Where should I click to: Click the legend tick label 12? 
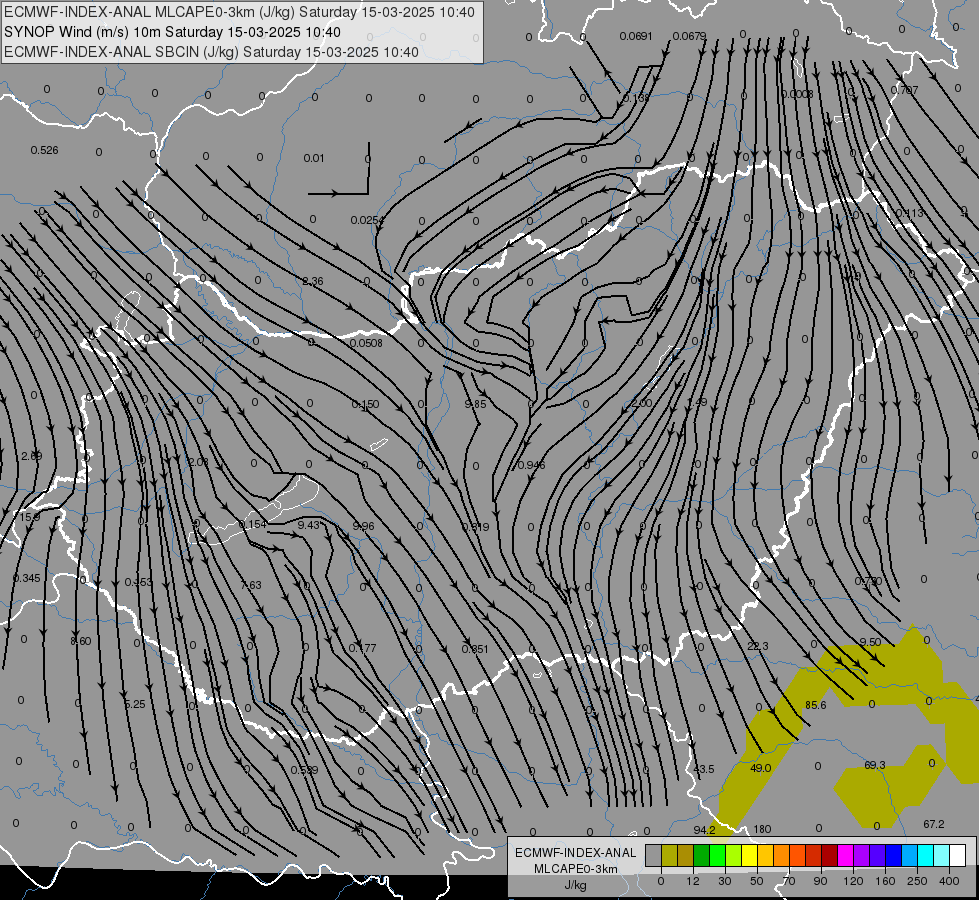point(693,881)
